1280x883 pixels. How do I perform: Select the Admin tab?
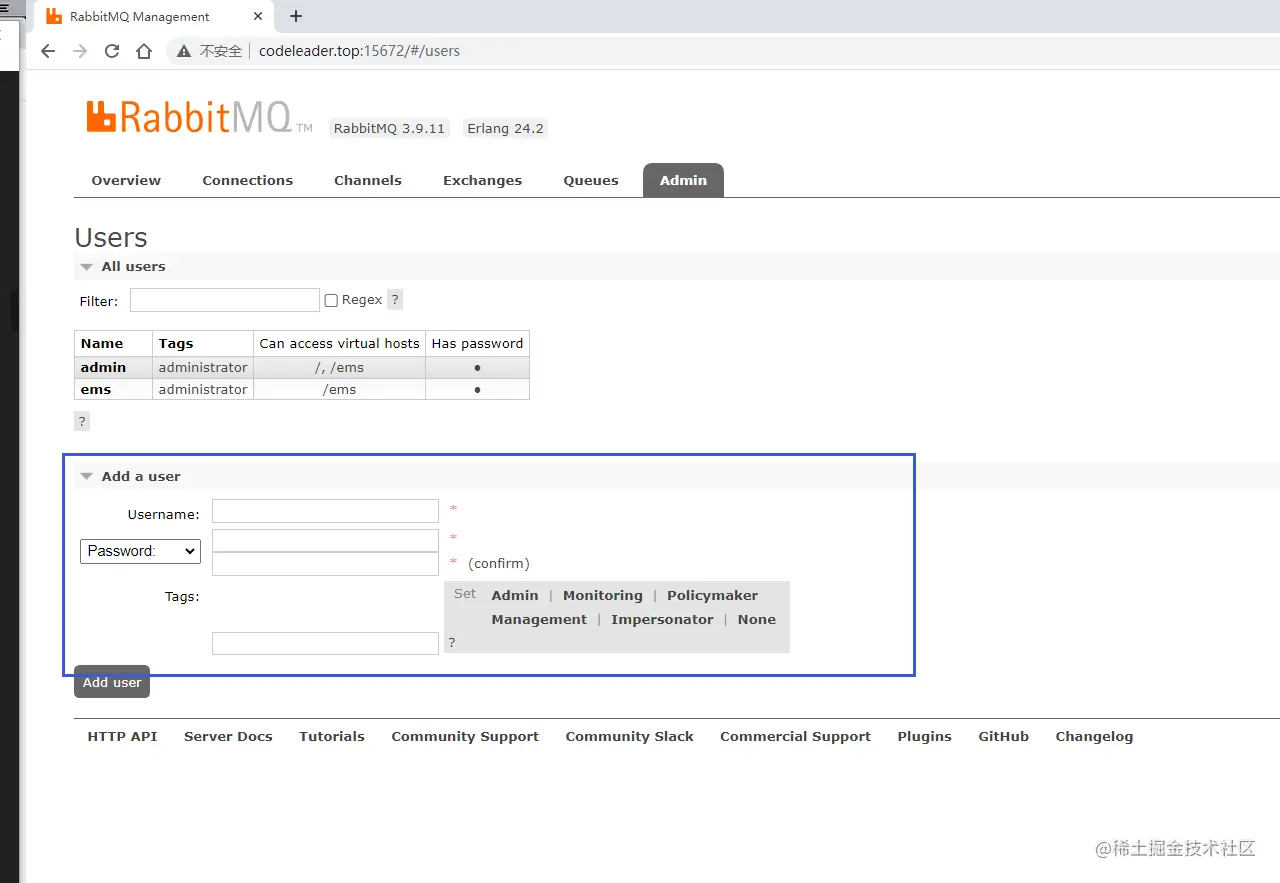(x=683, y=181)
